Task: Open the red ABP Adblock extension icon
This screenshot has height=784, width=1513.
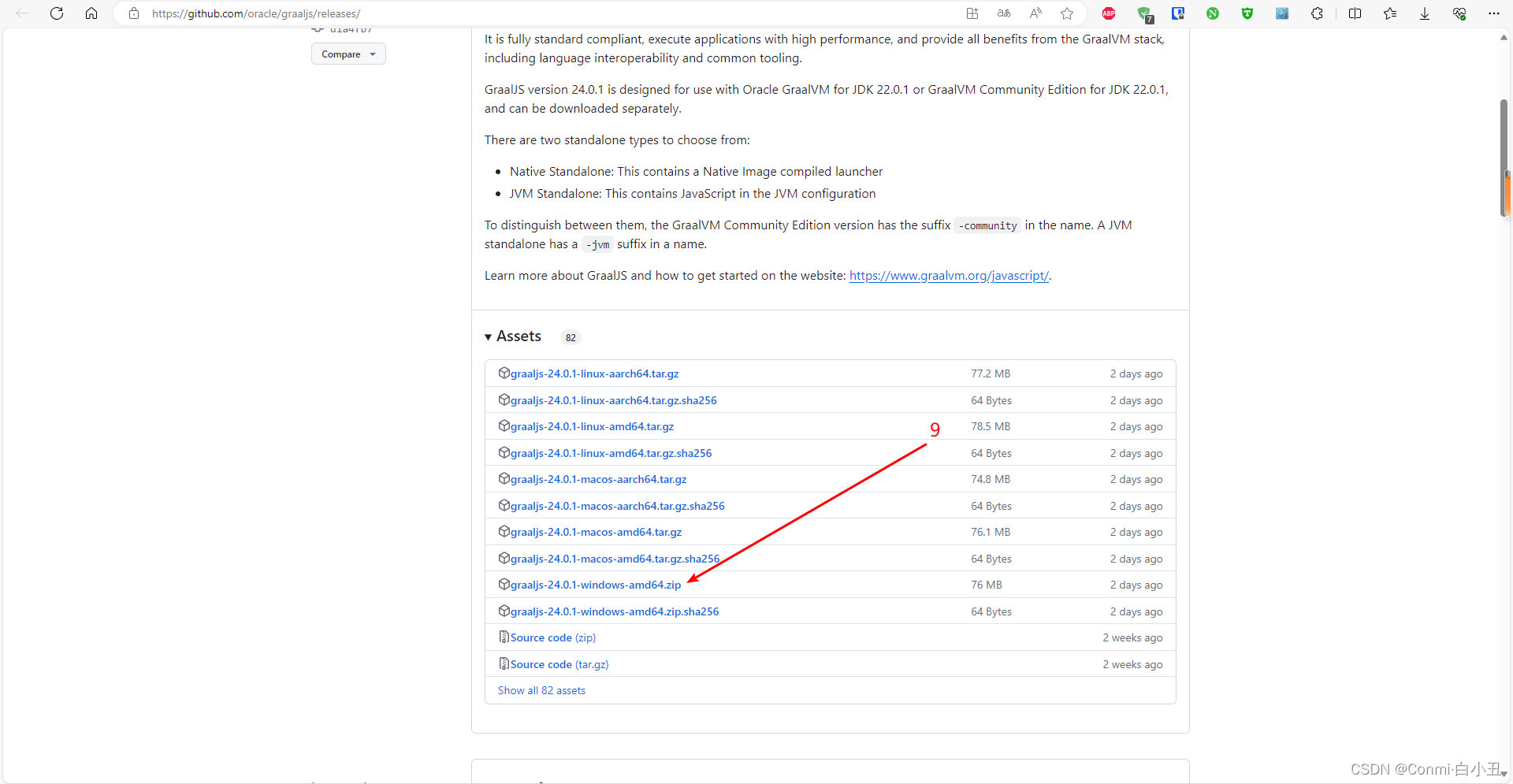Action: click(x=1109, y=13)
